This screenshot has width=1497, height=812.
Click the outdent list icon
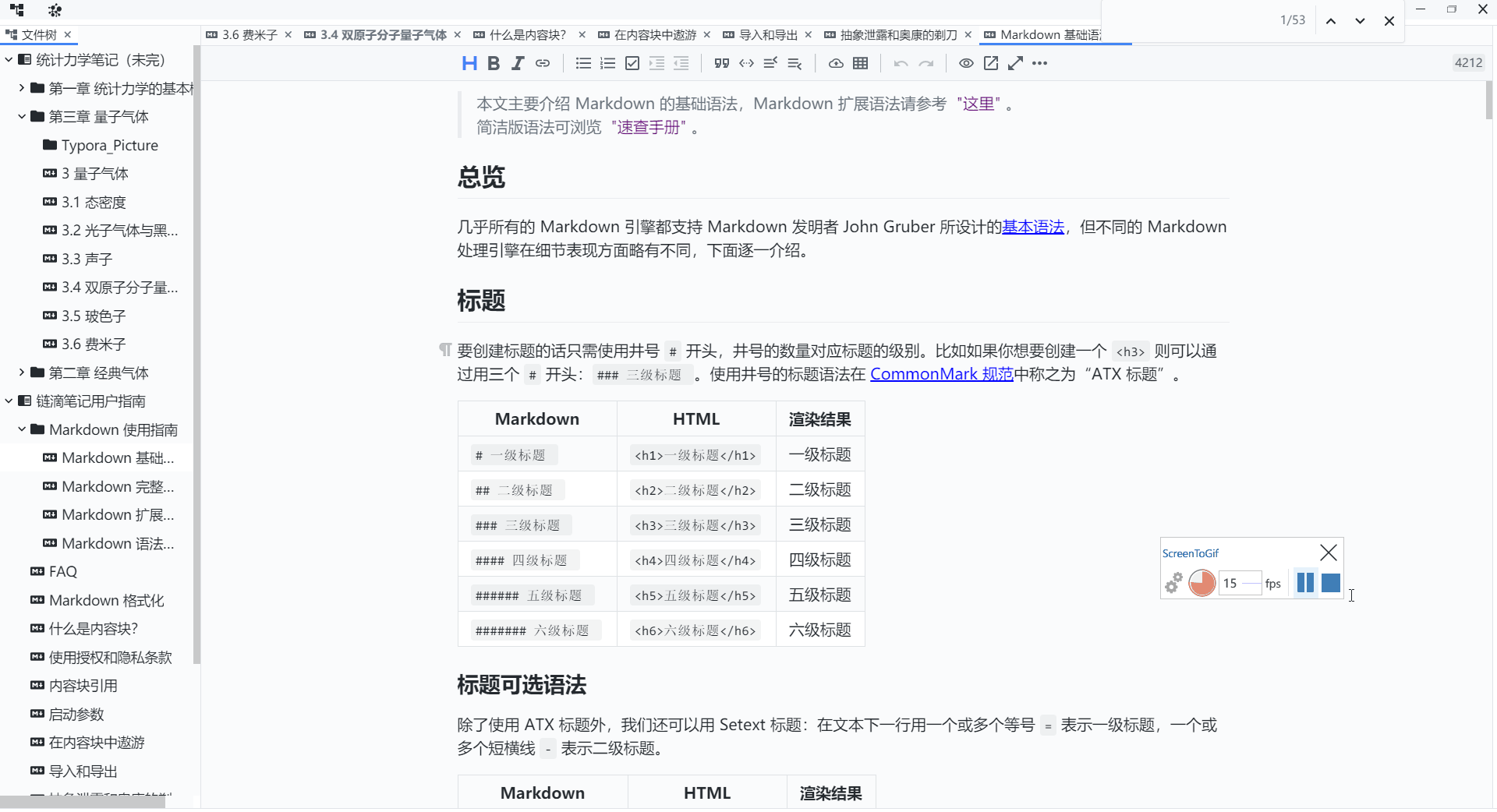click(x=681, y=64)
